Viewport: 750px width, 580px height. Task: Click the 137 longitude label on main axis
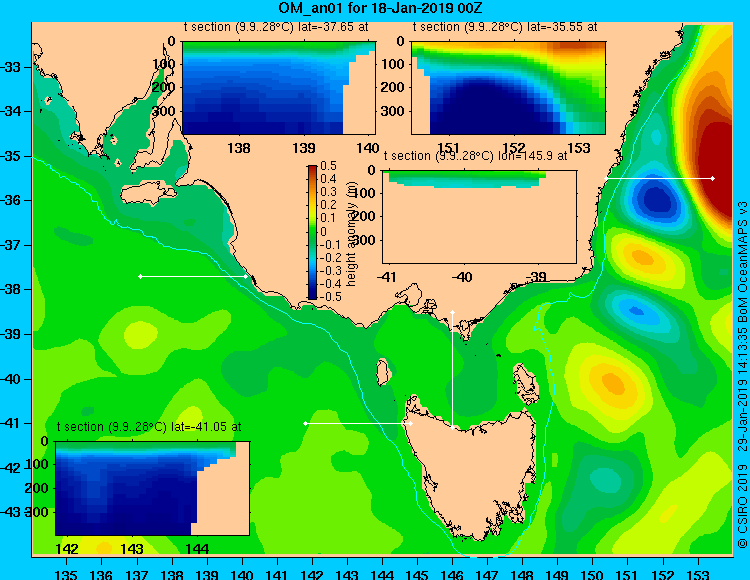(137, 575)
